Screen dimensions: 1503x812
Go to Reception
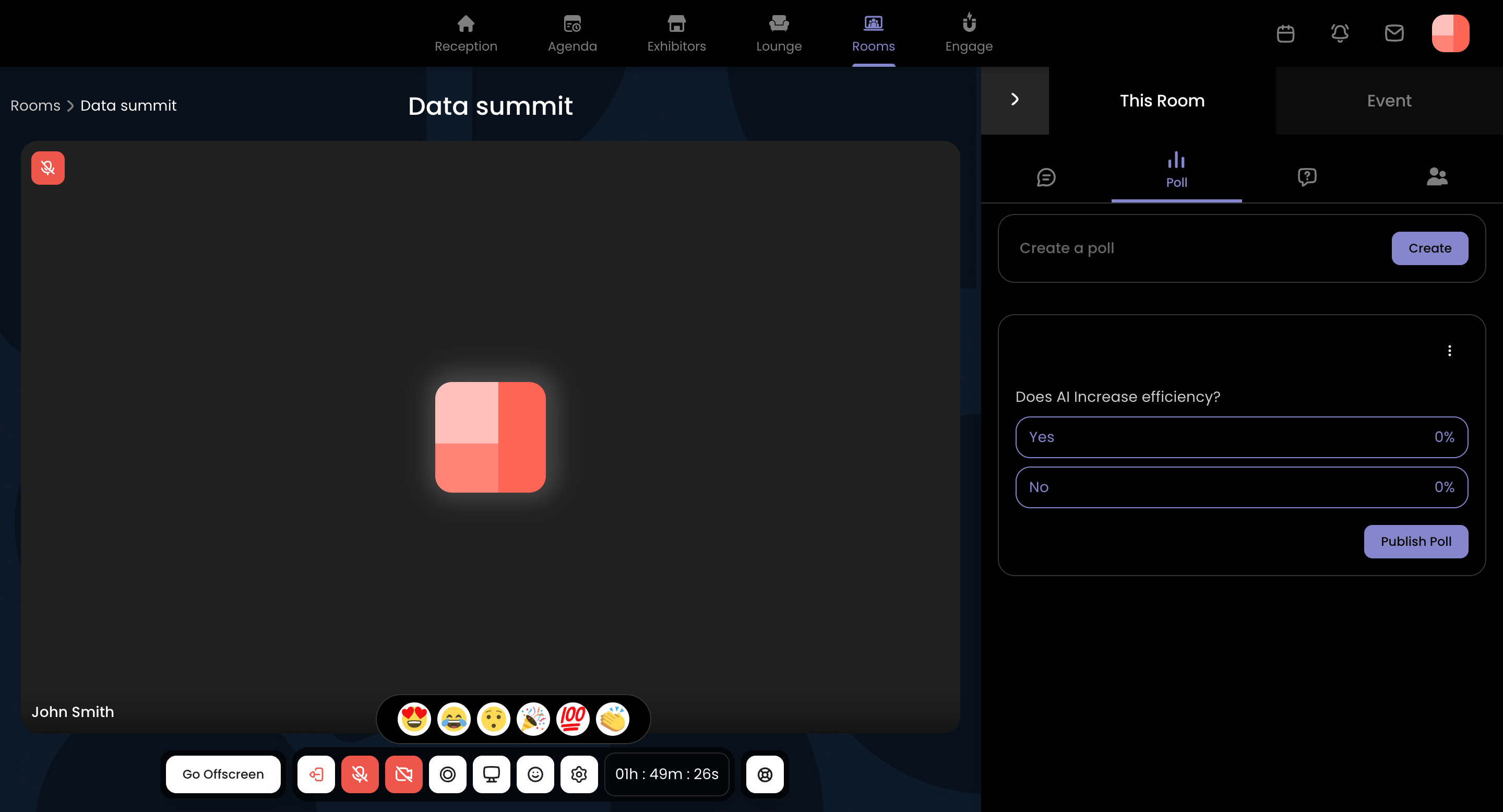[466, 33]
